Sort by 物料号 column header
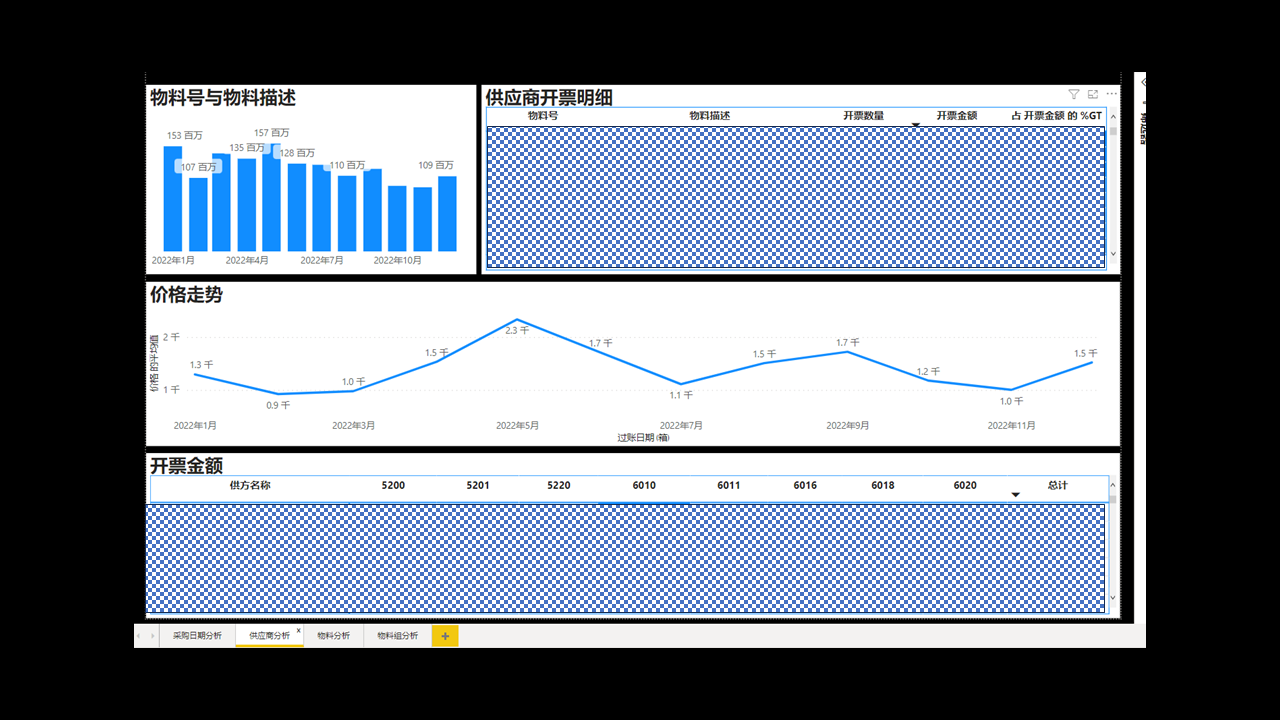 click(x=543, y=116)
